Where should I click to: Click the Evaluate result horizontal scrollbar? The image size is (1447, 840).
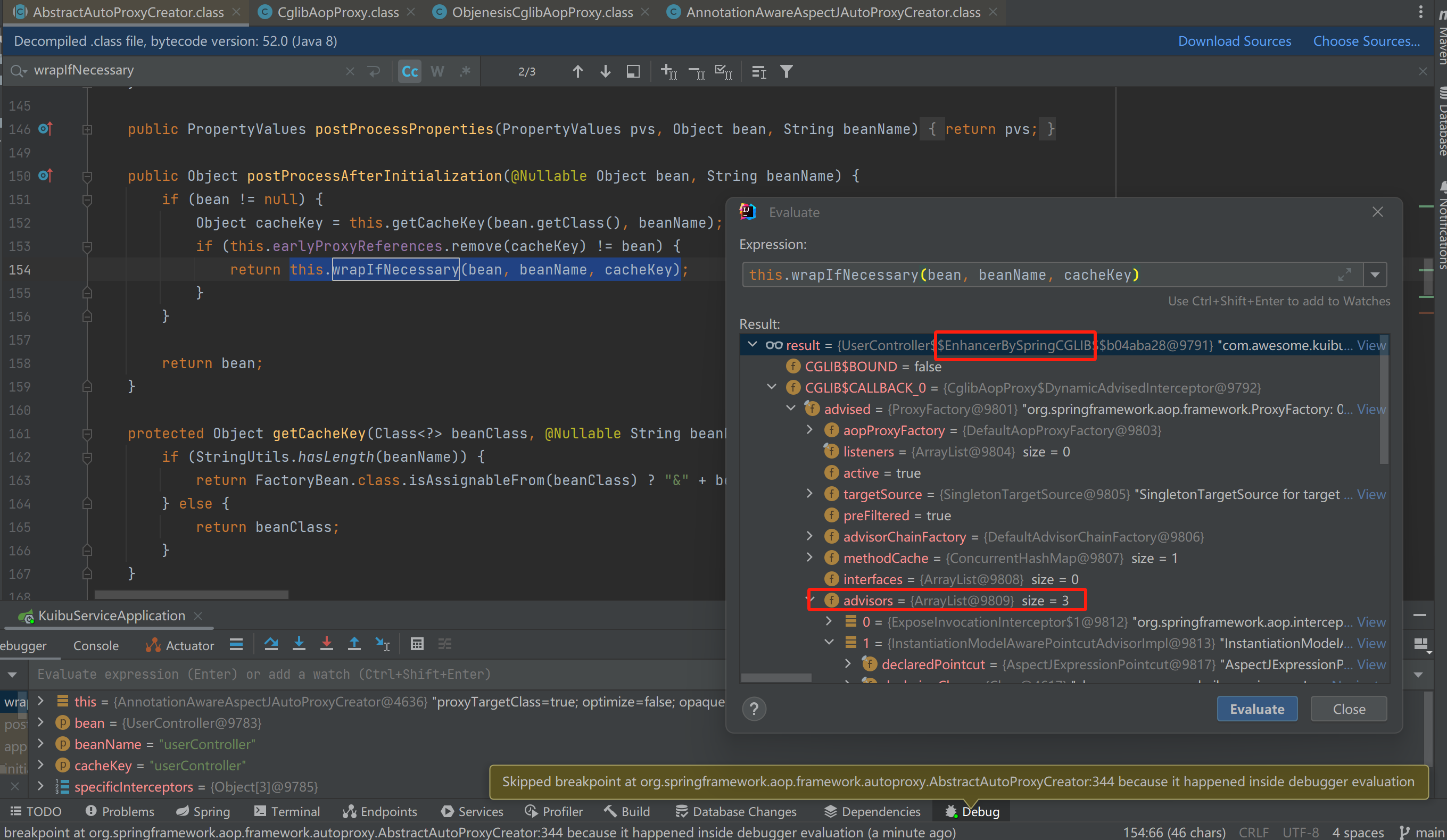tap(776, 678)
